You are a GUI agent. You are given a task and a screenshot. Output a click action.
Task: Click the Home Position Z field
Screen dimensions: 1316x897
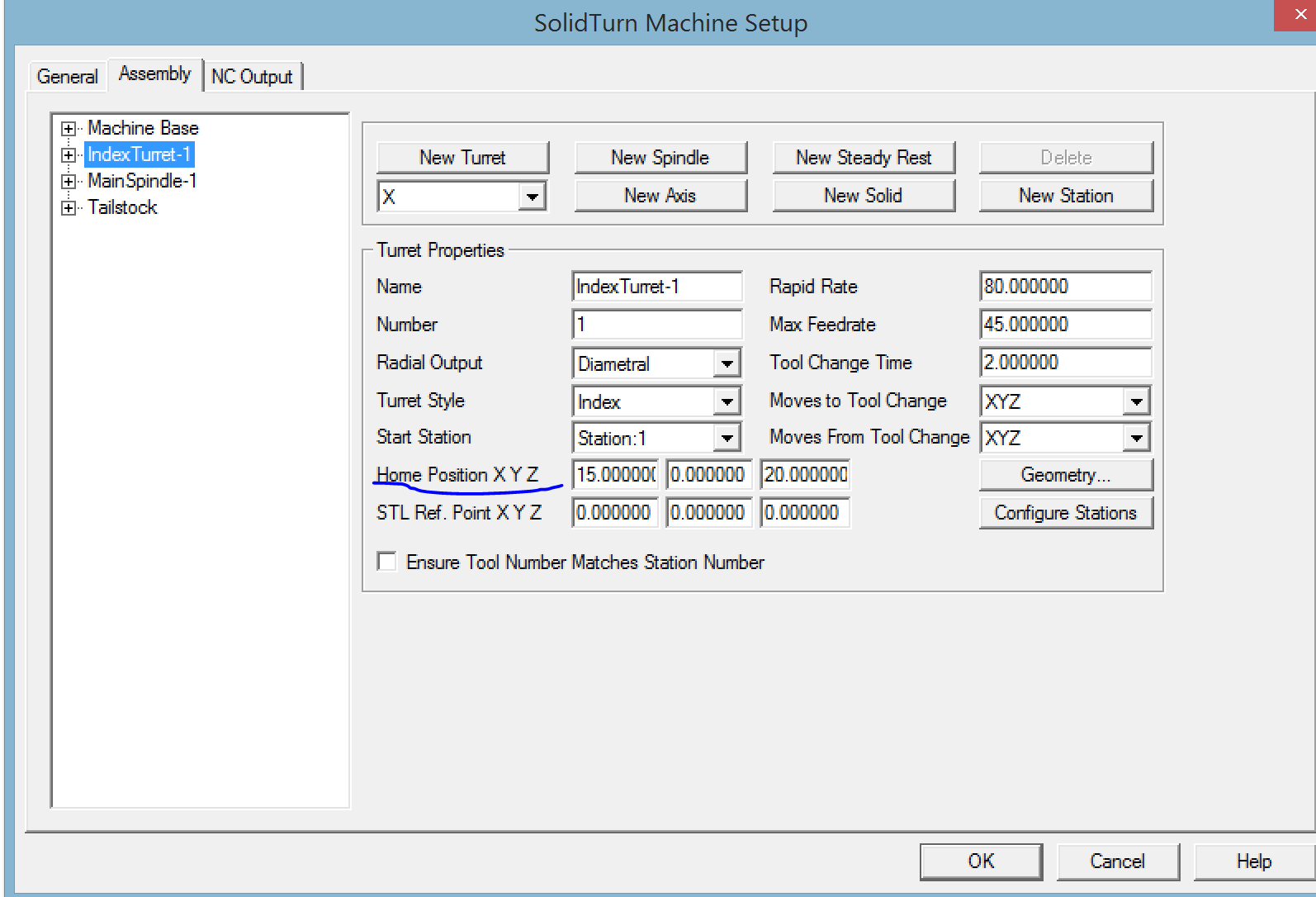click(805, 475)
